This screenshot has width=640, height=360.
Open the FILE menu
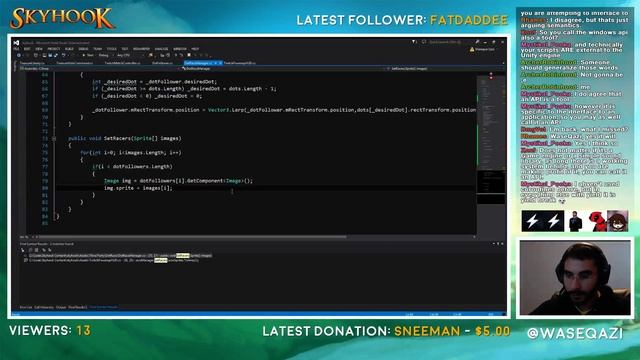[16, 49]
